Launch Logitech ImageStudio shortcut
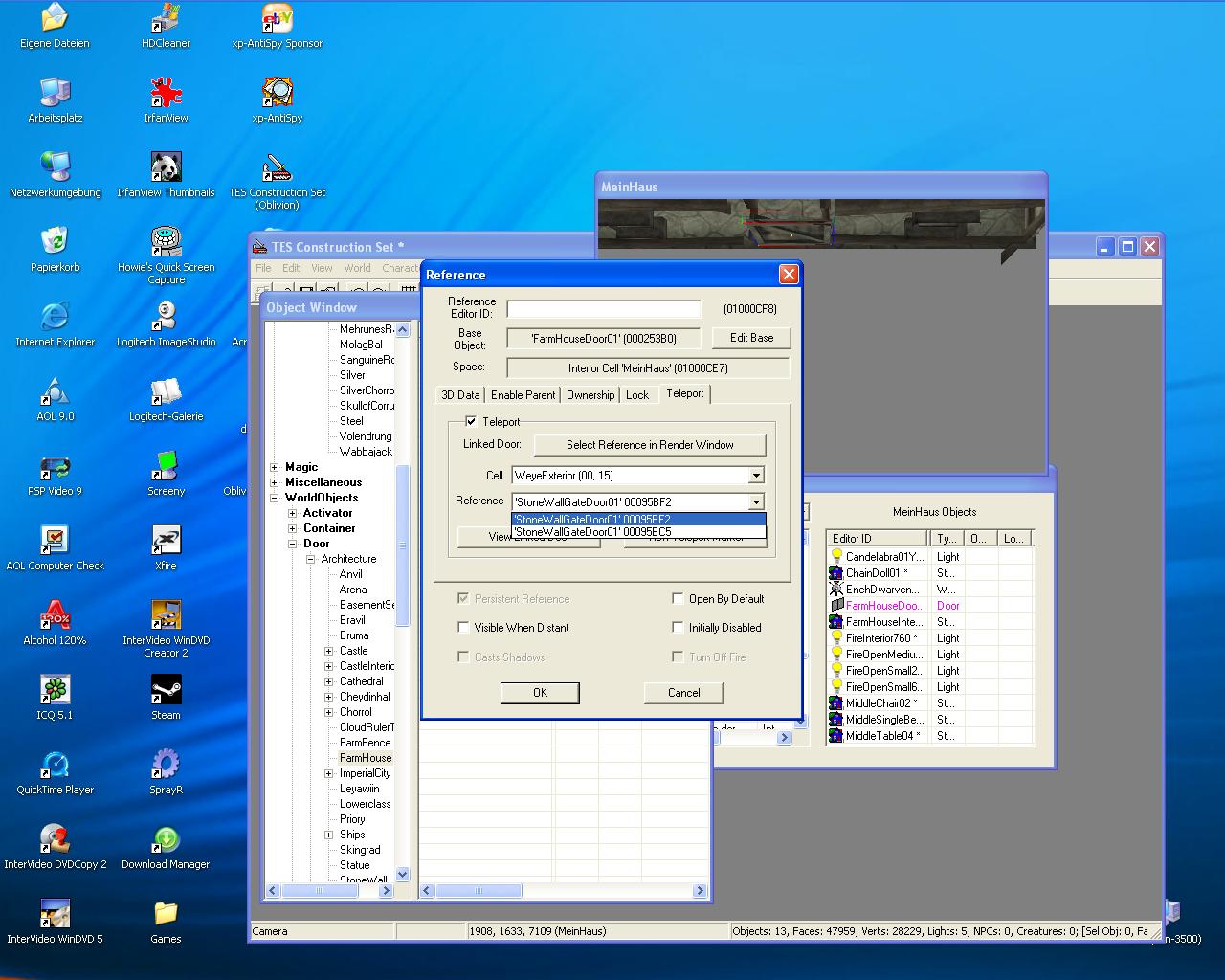 (166, 324)
